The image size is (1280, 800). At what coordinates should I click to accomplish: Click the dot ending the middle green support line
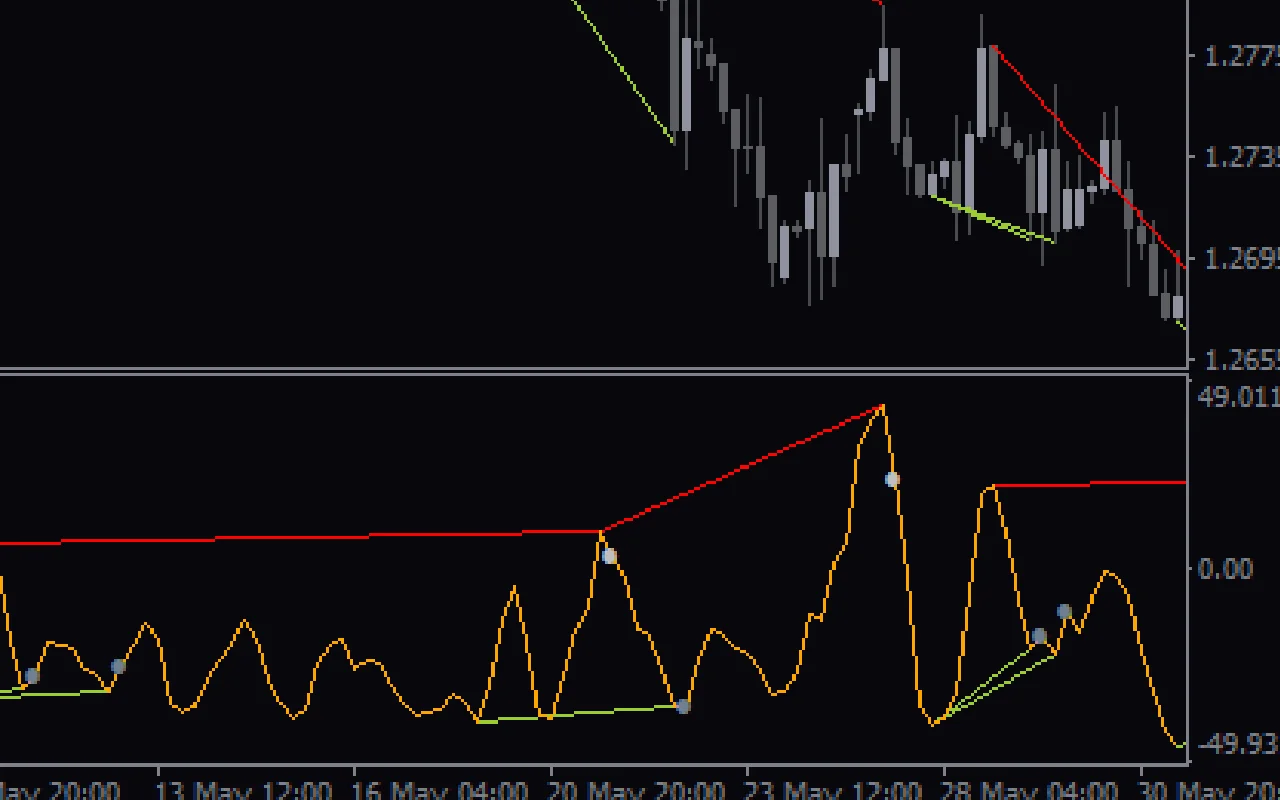point(683,706)
